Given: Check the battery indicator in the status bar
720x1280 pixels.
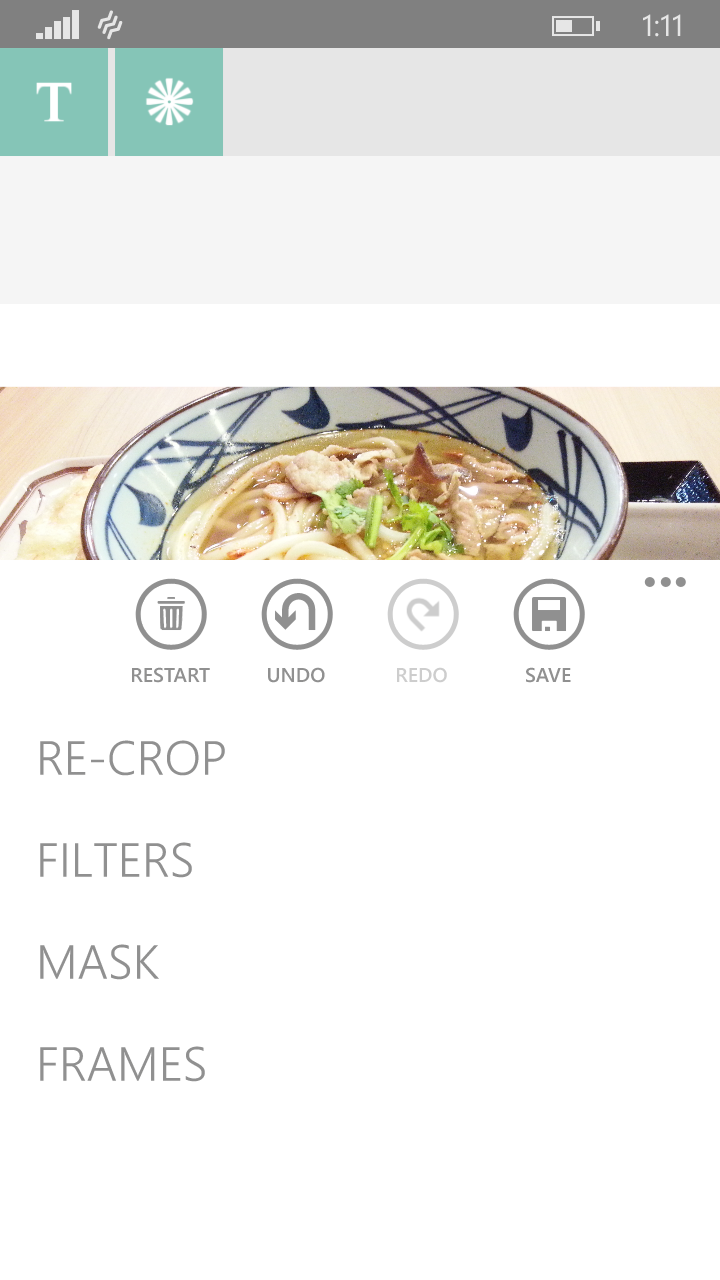Looking at the screenshot, I should coord(575,26).
